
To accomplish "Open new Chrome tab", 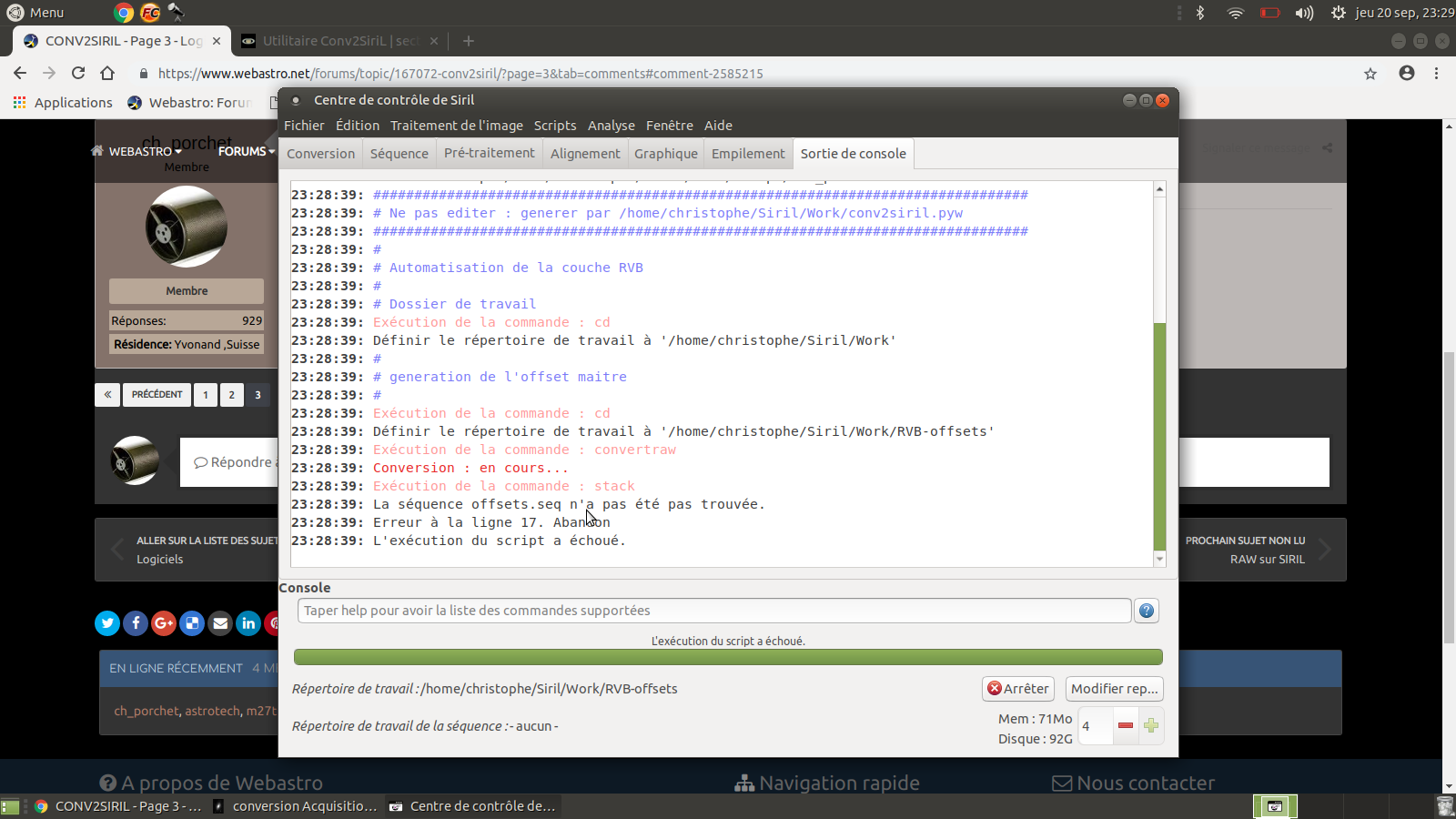I will 468,41.
